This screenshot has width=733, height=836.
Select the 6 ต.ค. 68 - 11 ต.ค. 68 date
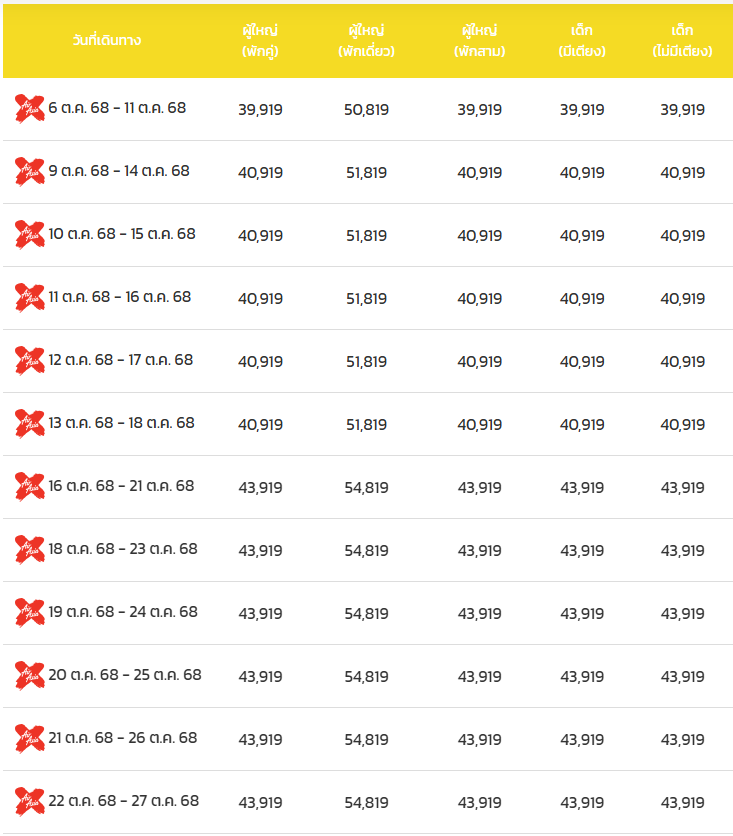pyautogui.click(x=117, y=108)
